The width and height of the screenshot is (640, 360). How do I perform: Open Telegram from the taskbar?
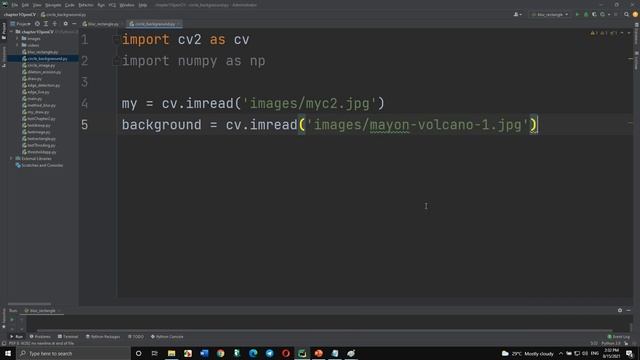tap(269, 353)
